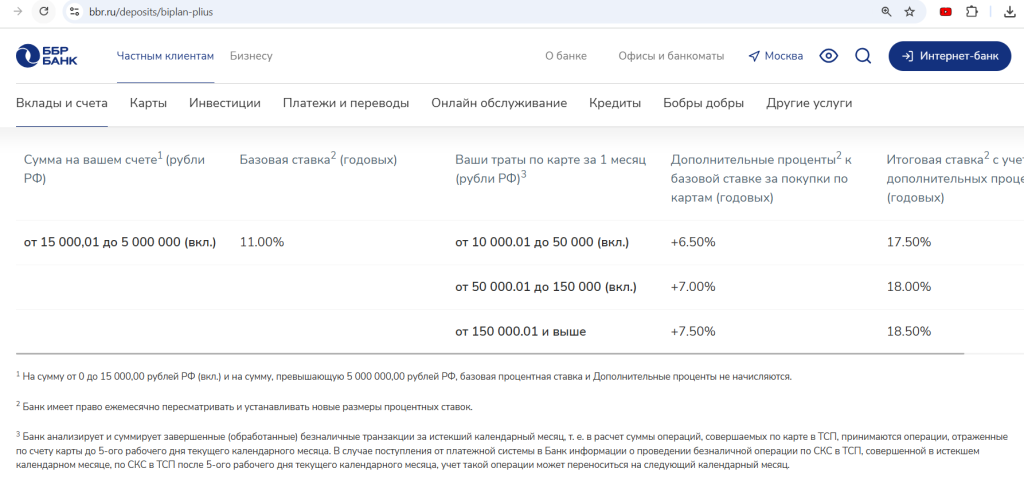
Task: Open Платежи и переводы menu
Action: (x=346, y=103)
